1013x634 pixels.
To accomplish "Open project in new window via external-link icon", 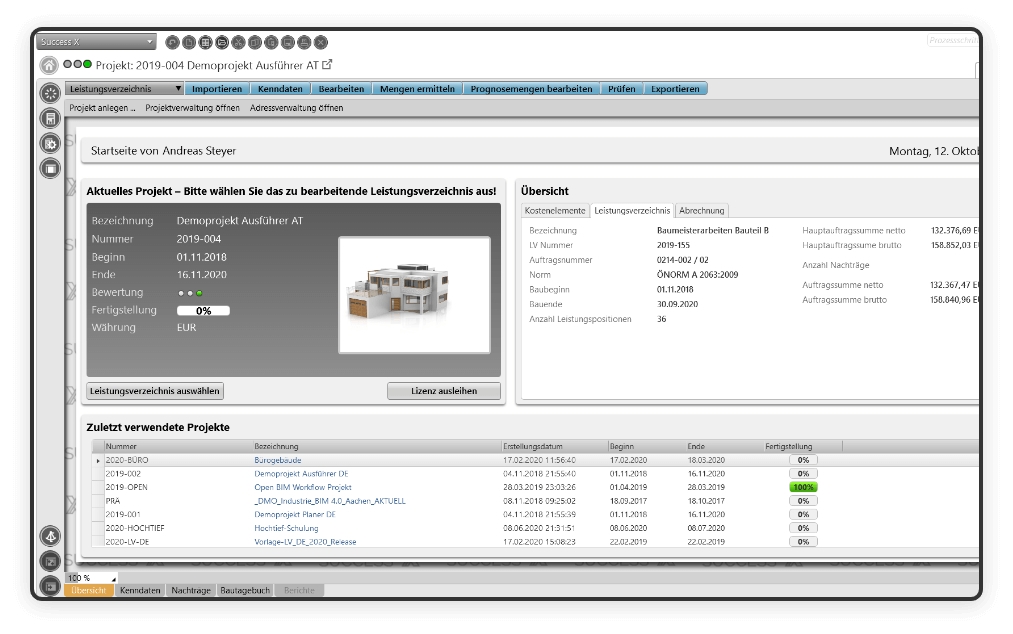I will 327,65.
